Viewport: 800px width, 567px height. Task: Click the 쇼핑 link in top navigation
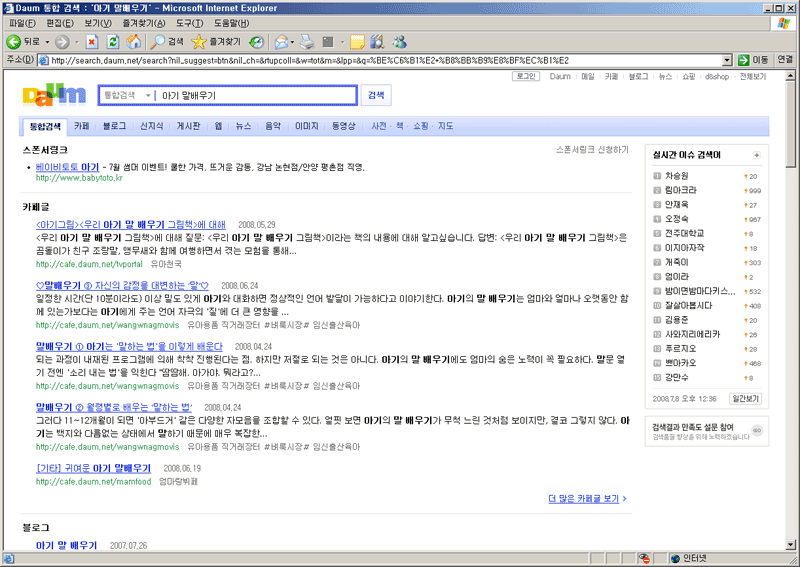(x=689, y=76)
